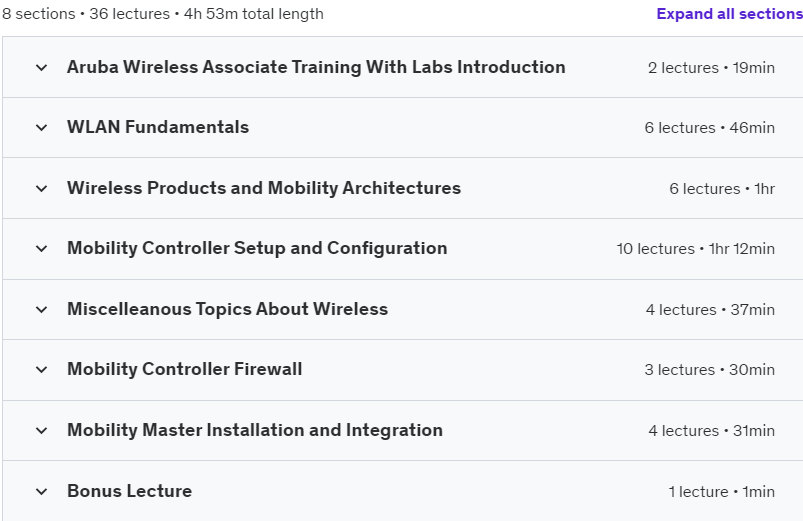The height and width of the screenshot is (521, 803).
Task: Open Mobility Master Installation and Integration title
Action: pyautogui.click(x=255, y=430)
